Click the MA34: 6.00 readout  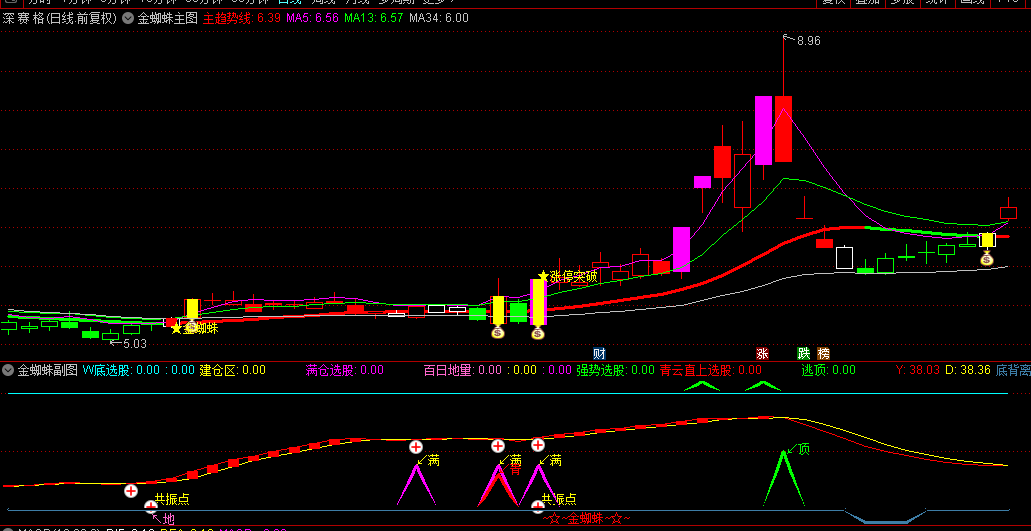[x=439, y=18]
